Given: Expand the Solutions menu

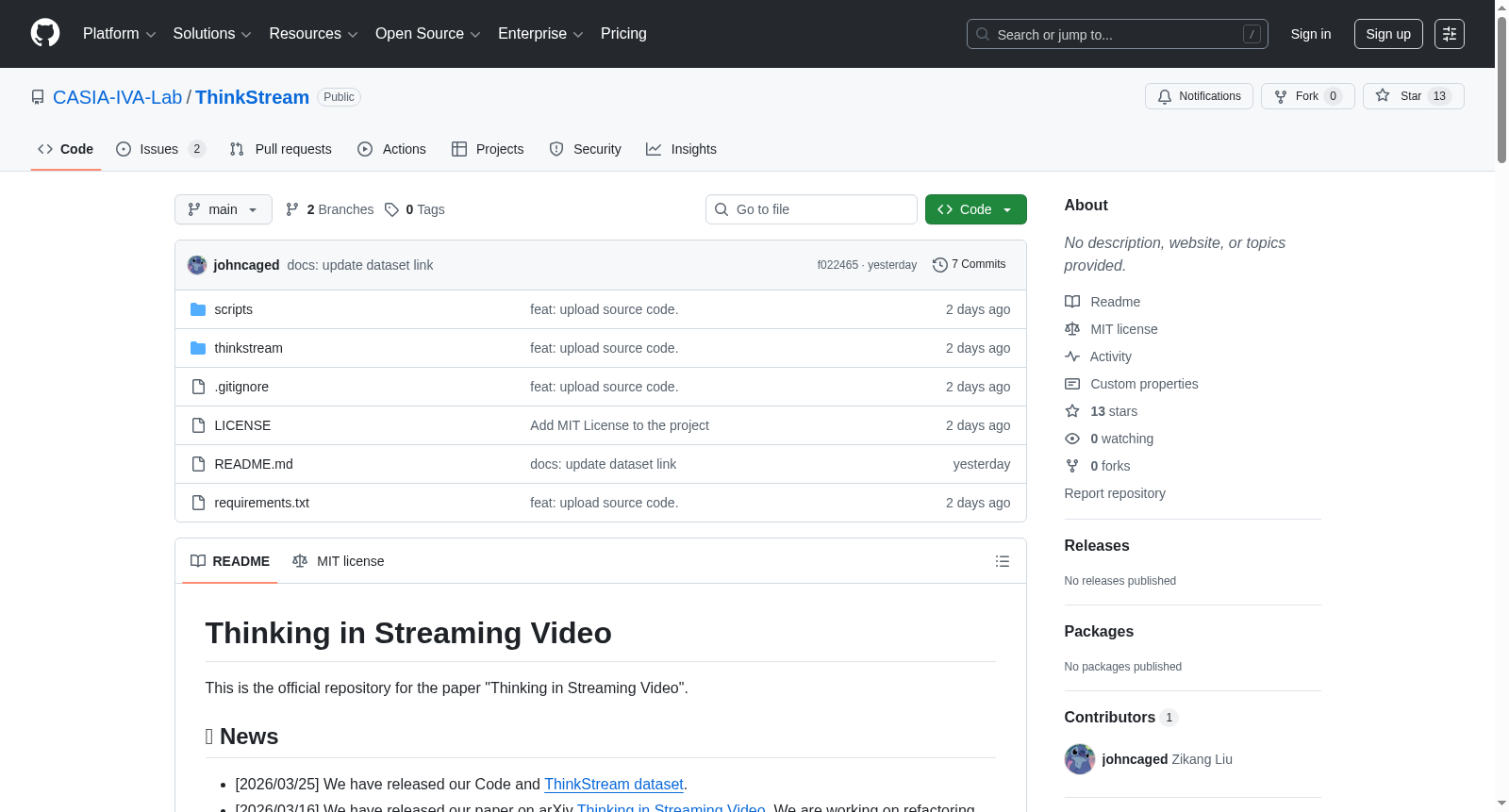Looking at the screenshot, I should [212, 34].
